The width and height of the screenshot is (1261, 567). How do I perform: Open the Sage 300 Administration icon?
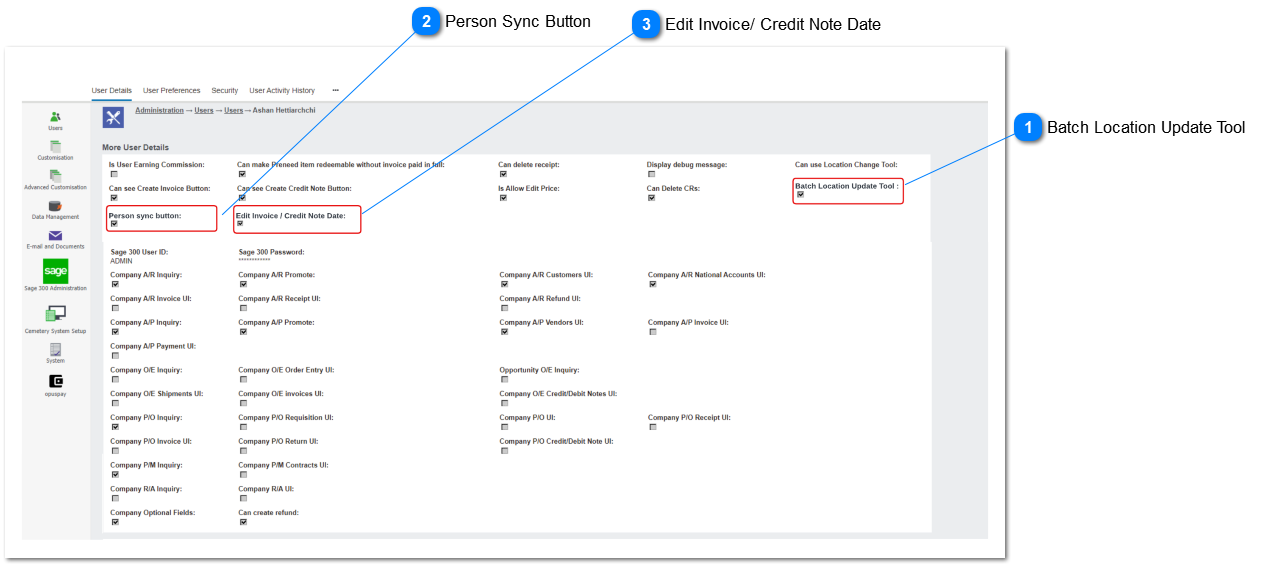[x=55, y=270]
